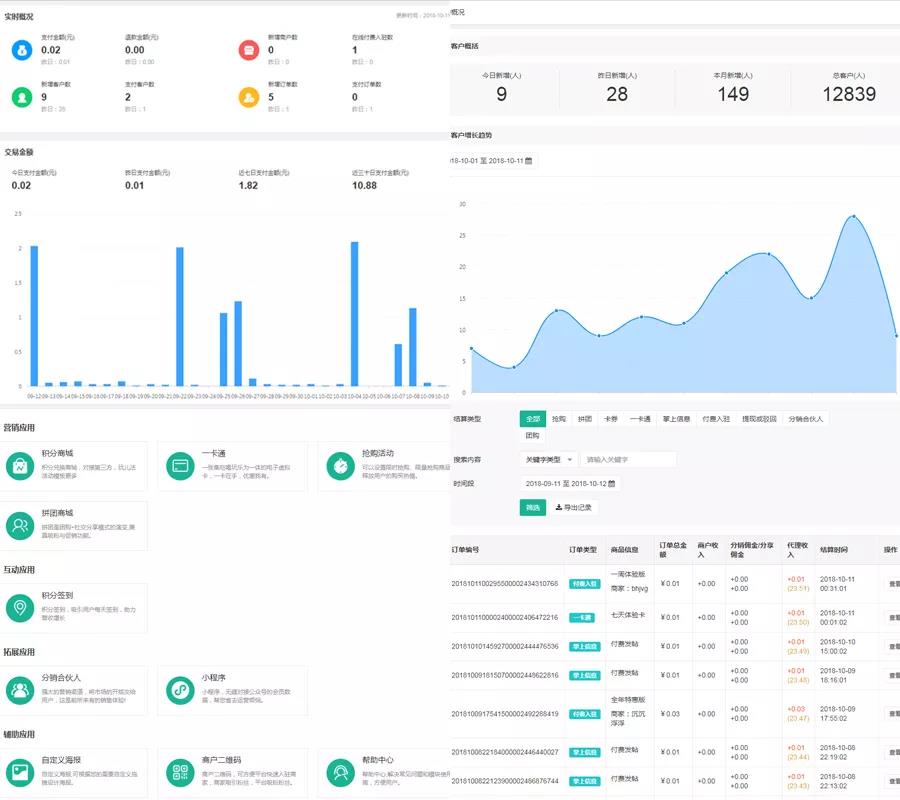Click order number 2018101100002400002406472216

(x=505, y=618)
